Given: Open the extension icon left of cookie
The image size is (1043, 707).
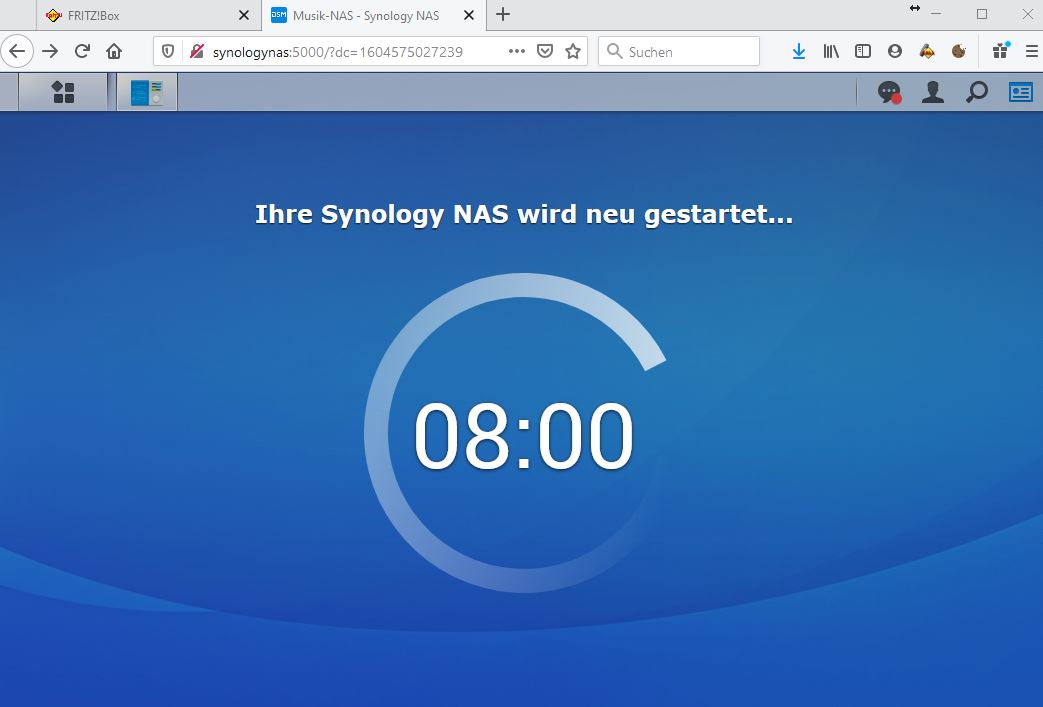Looking at the screenshot, I should pos(927,51).
